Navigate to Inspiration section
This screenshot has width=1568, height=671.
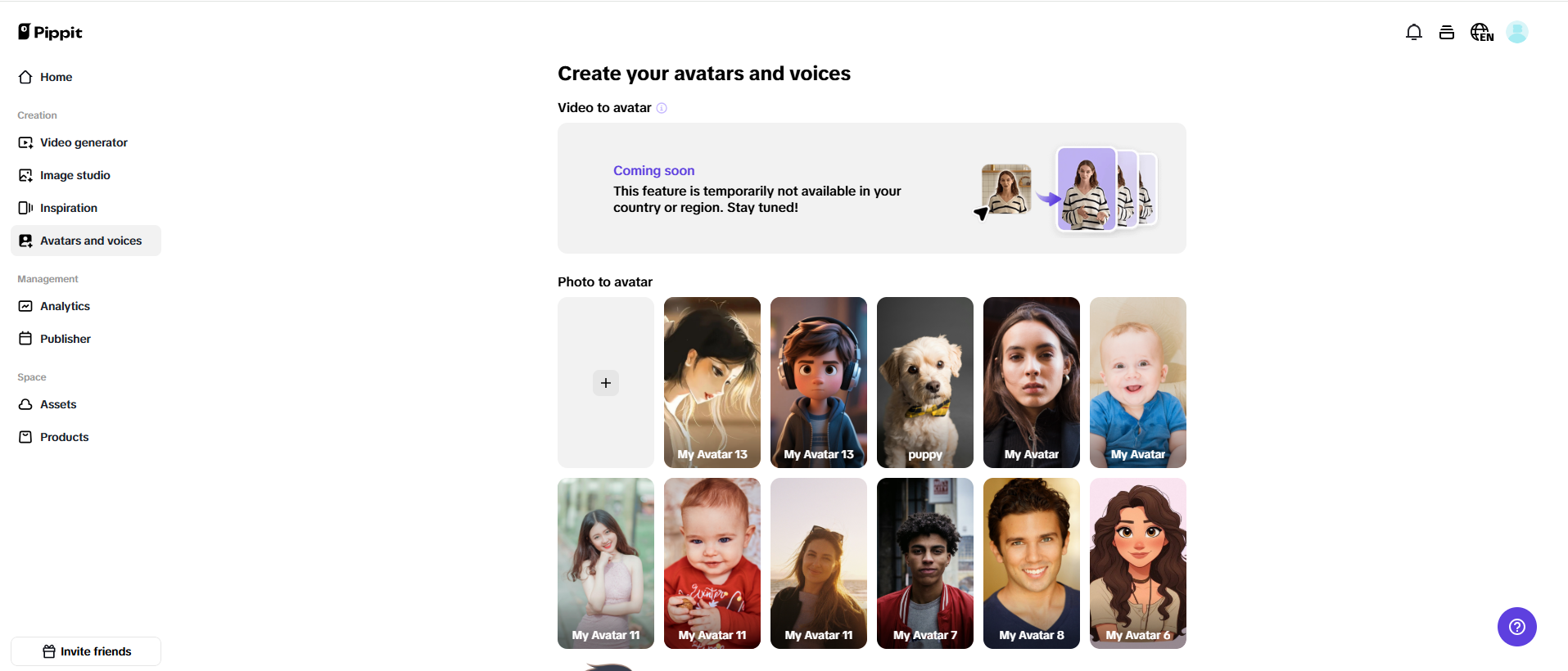click(x=68, y=208)
